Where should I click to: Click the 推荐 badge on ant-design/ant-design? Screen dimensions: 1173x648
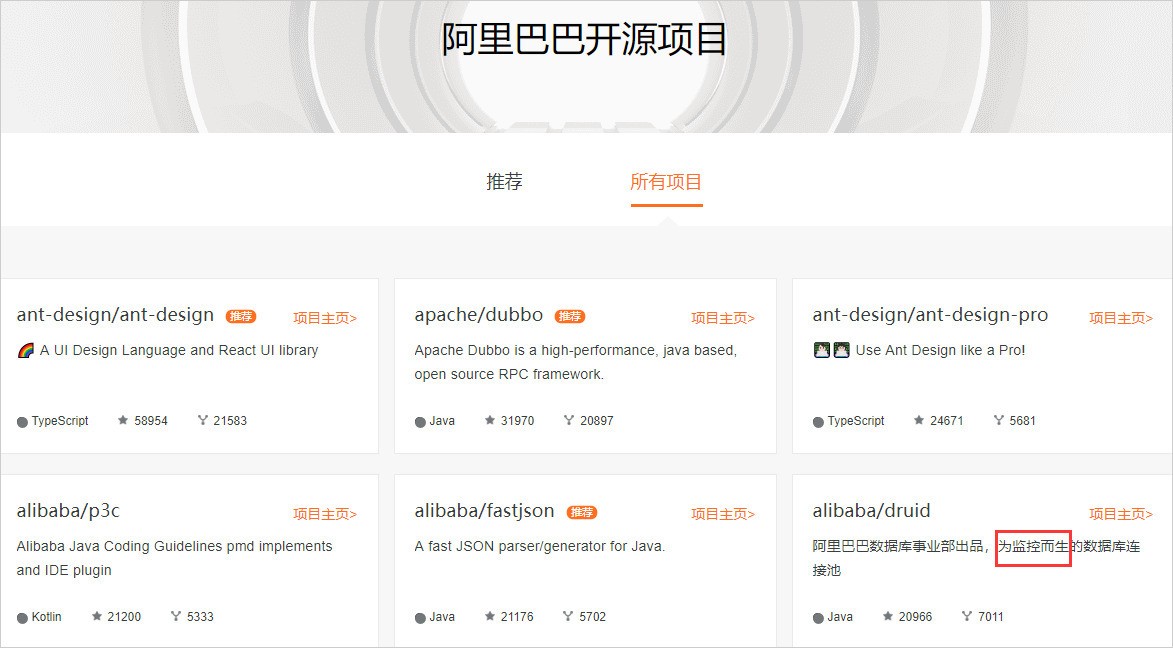(241, 317)
